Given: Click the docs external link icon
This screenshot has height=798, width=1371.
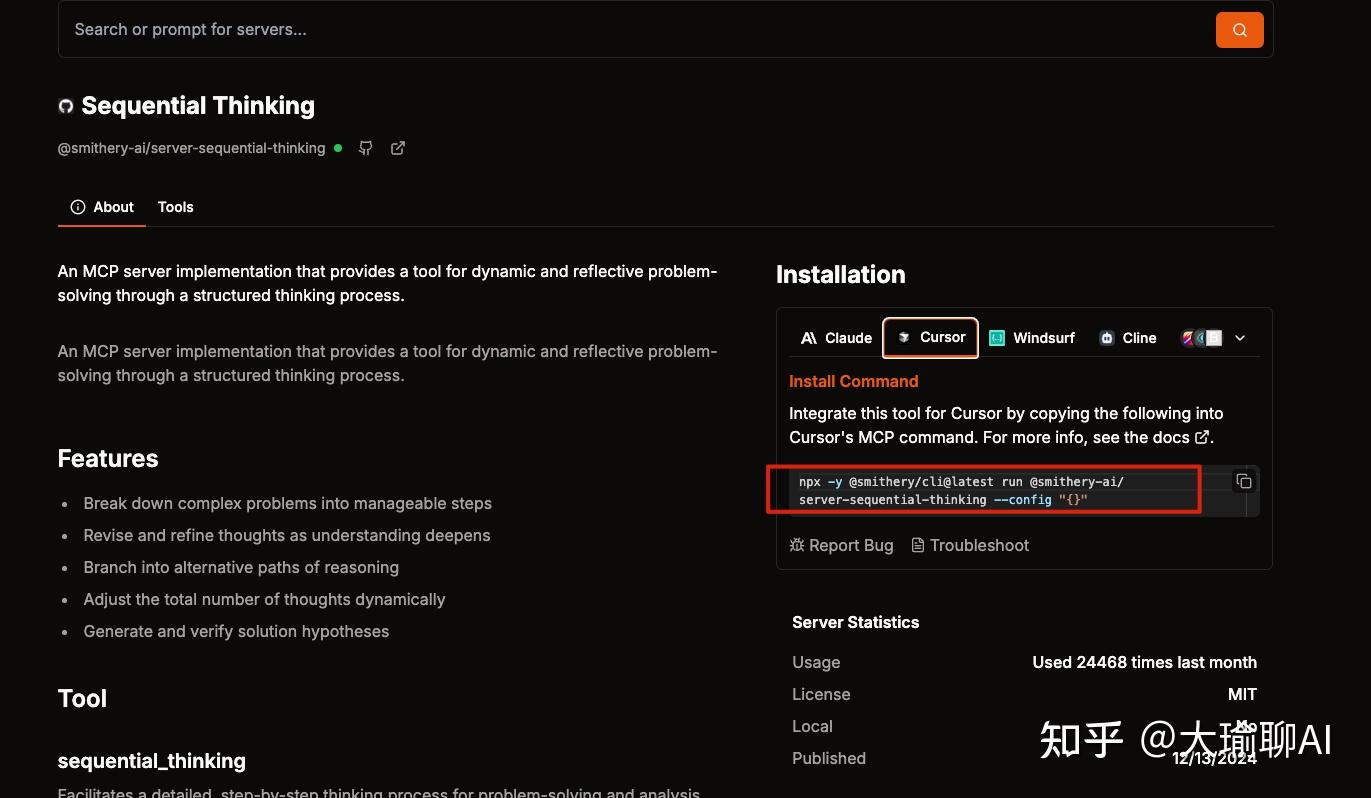Looking at the screenshot, I should tap(1203, 437).
